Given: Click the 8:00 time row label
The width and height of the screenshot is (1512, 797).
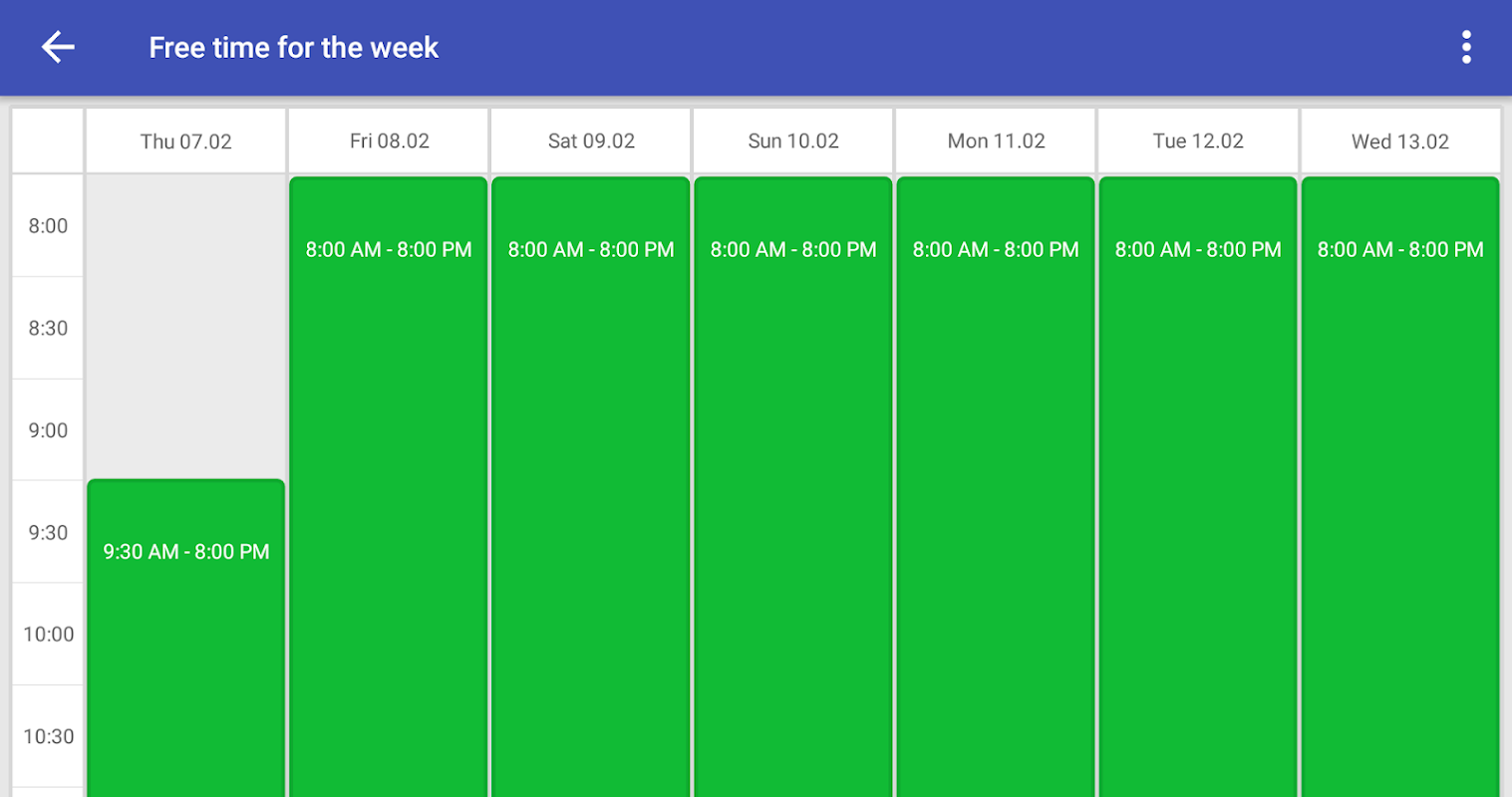Looking at the screenshot, I should pyautogui.click(x=48, y=226).
